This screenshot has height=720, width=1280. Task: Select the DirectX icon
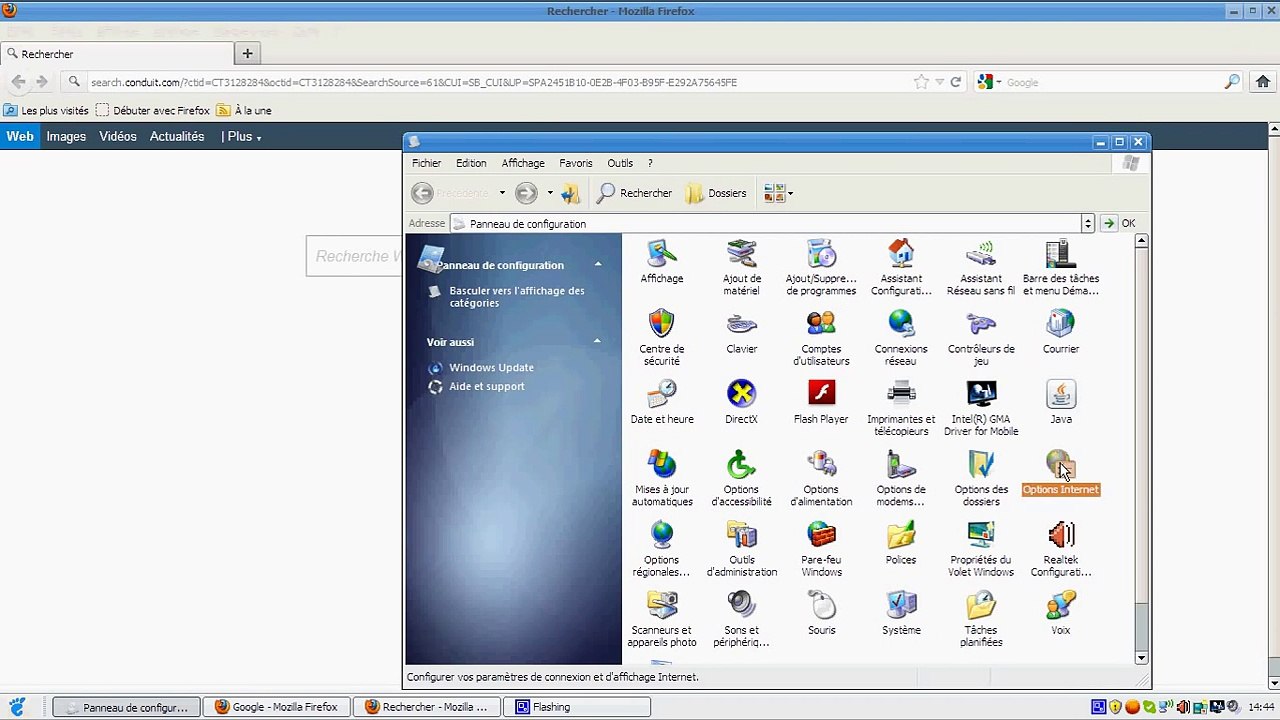[741, 402]
